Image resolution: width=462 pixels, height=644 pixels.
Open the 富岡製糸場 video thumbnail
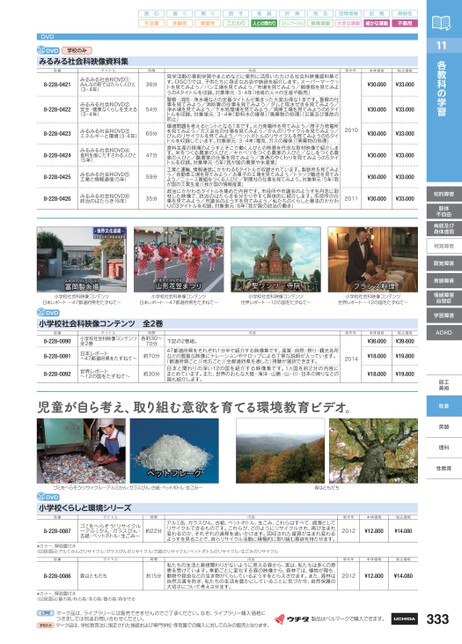click(x=82, y=260)
